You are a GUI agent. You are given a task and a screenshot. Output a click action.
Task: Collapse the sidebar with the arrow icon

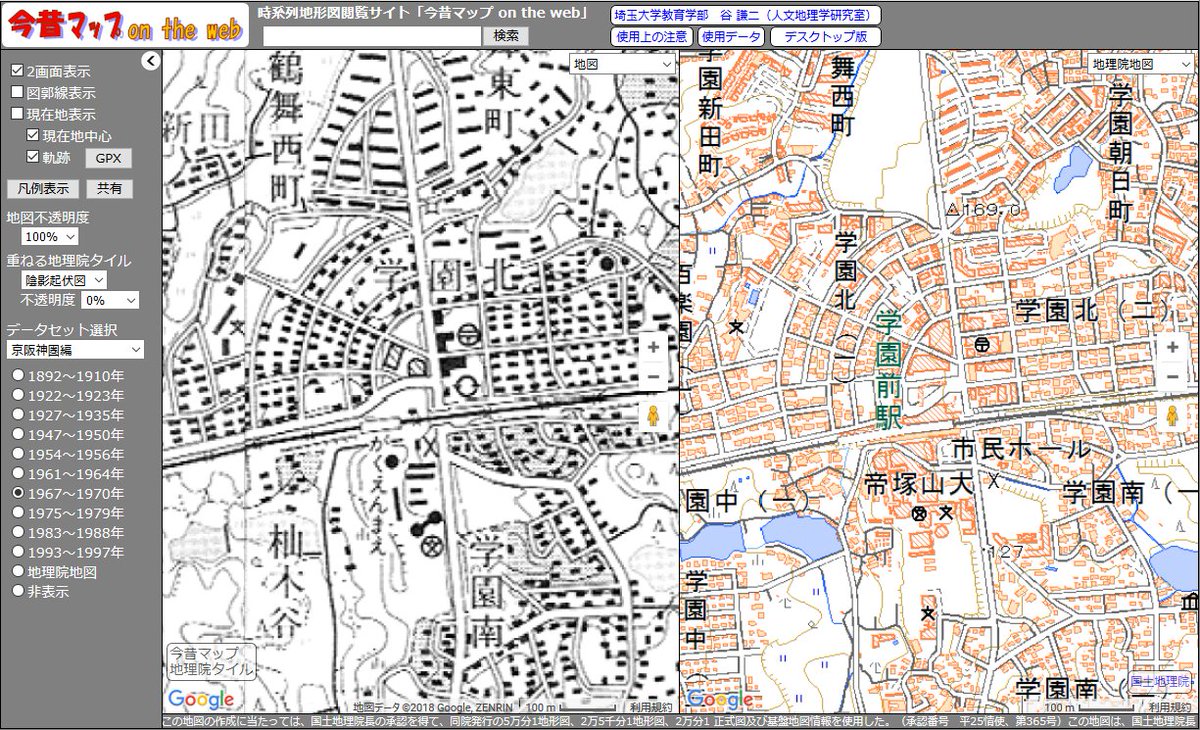coord(151,62)
